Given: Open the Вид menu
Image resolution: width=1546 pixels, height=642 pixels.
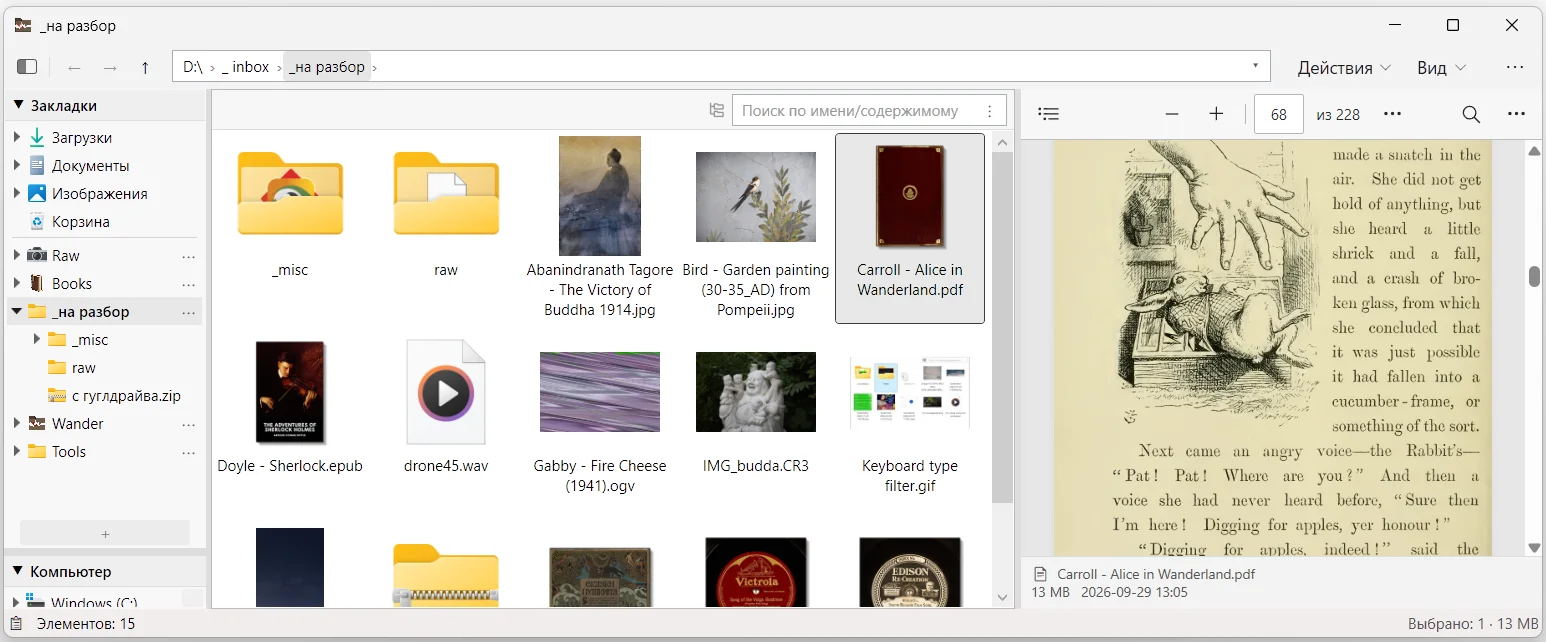Looking at the screenshot, I should [1441, 67].
